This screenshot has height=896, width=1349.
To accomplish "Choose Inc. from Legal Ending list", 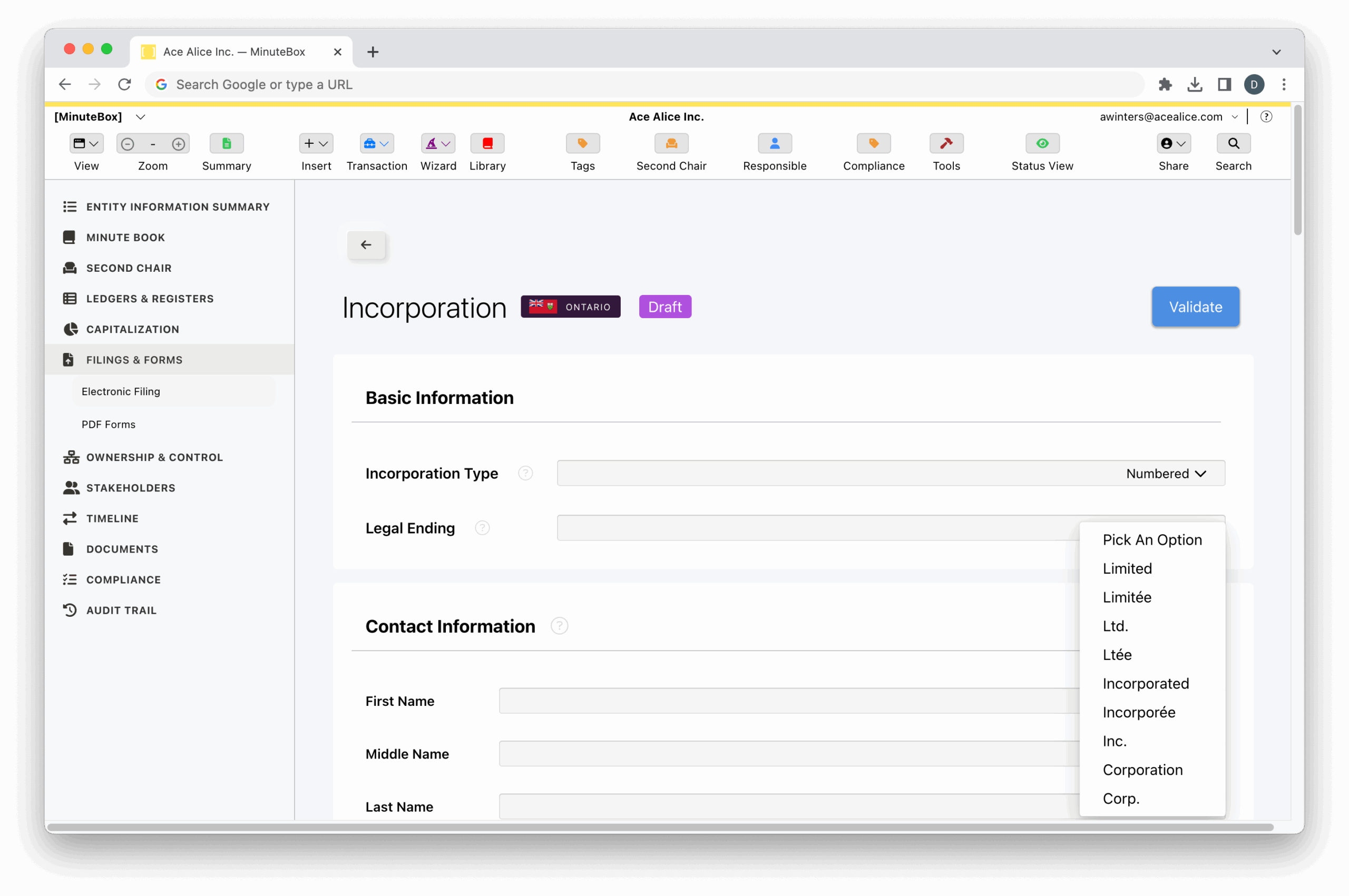I will tap(1114, 741).
